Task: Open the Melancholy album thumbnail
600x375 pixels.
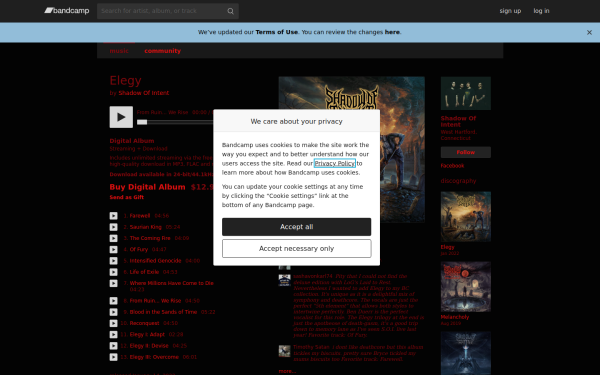Action: pyautogui.click(x=466, y=287)
